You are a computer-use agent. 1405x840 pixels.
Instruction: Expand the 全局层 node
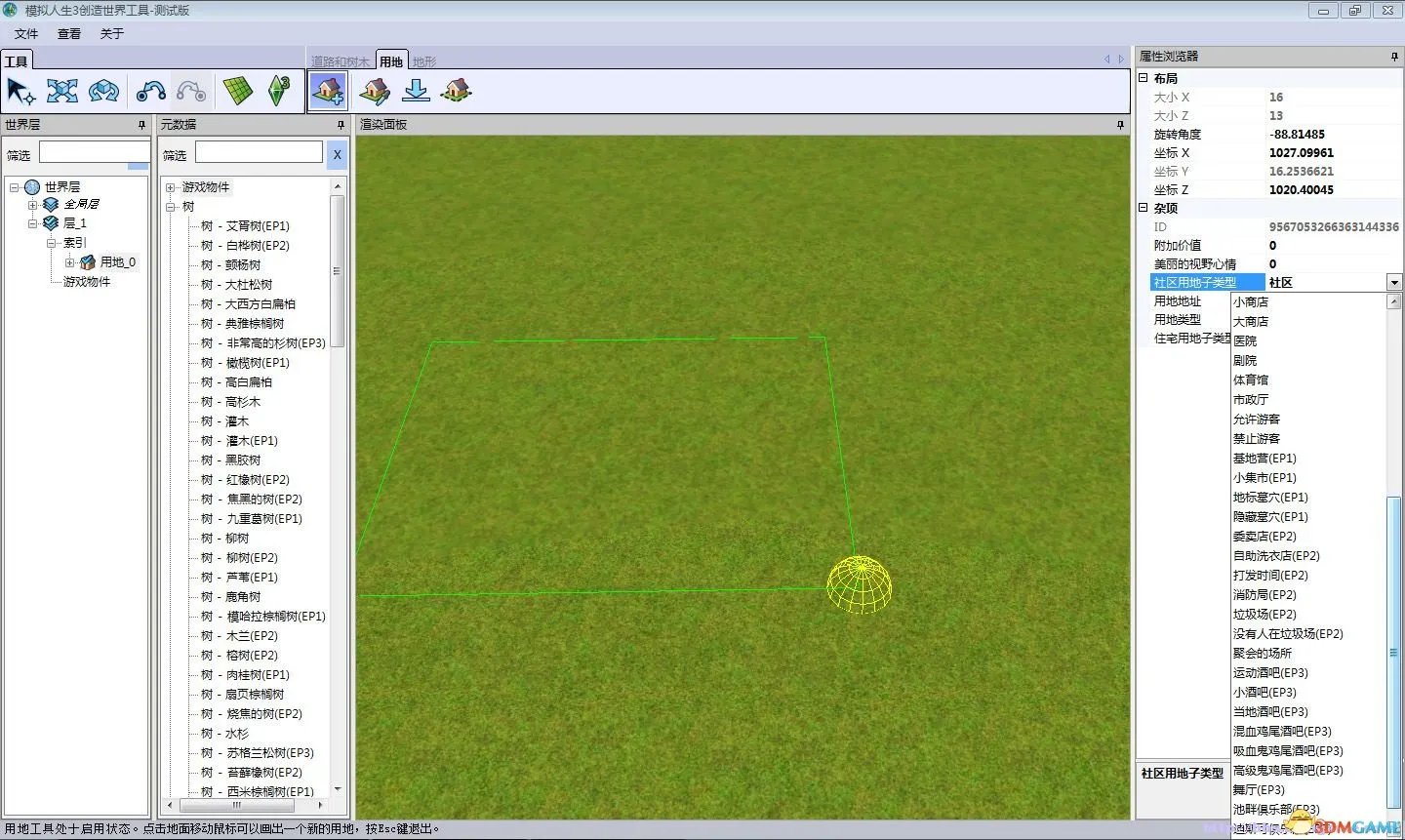[32, 205]
